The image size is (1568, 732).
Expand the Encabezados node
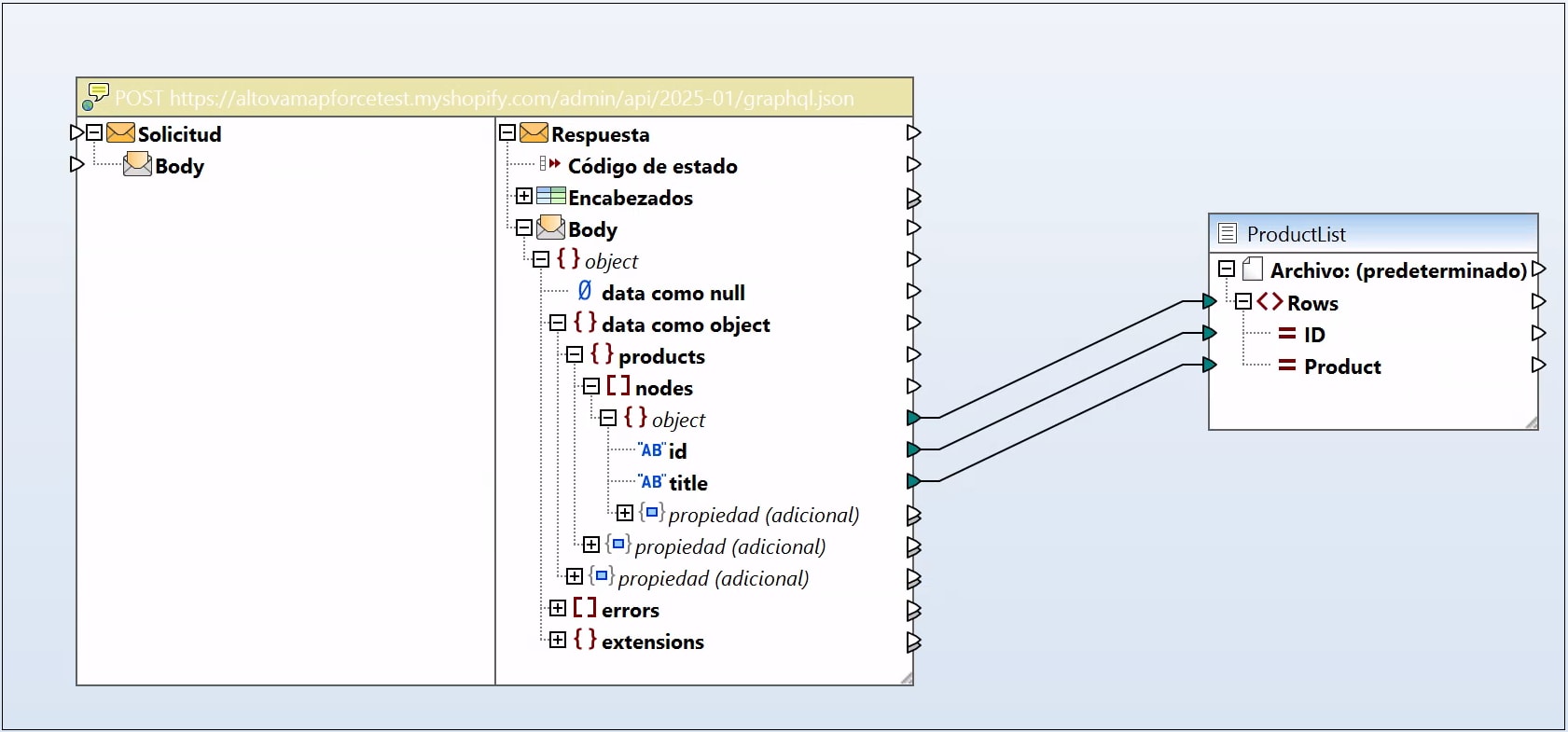pyautogui.click(x=524, y=197)
